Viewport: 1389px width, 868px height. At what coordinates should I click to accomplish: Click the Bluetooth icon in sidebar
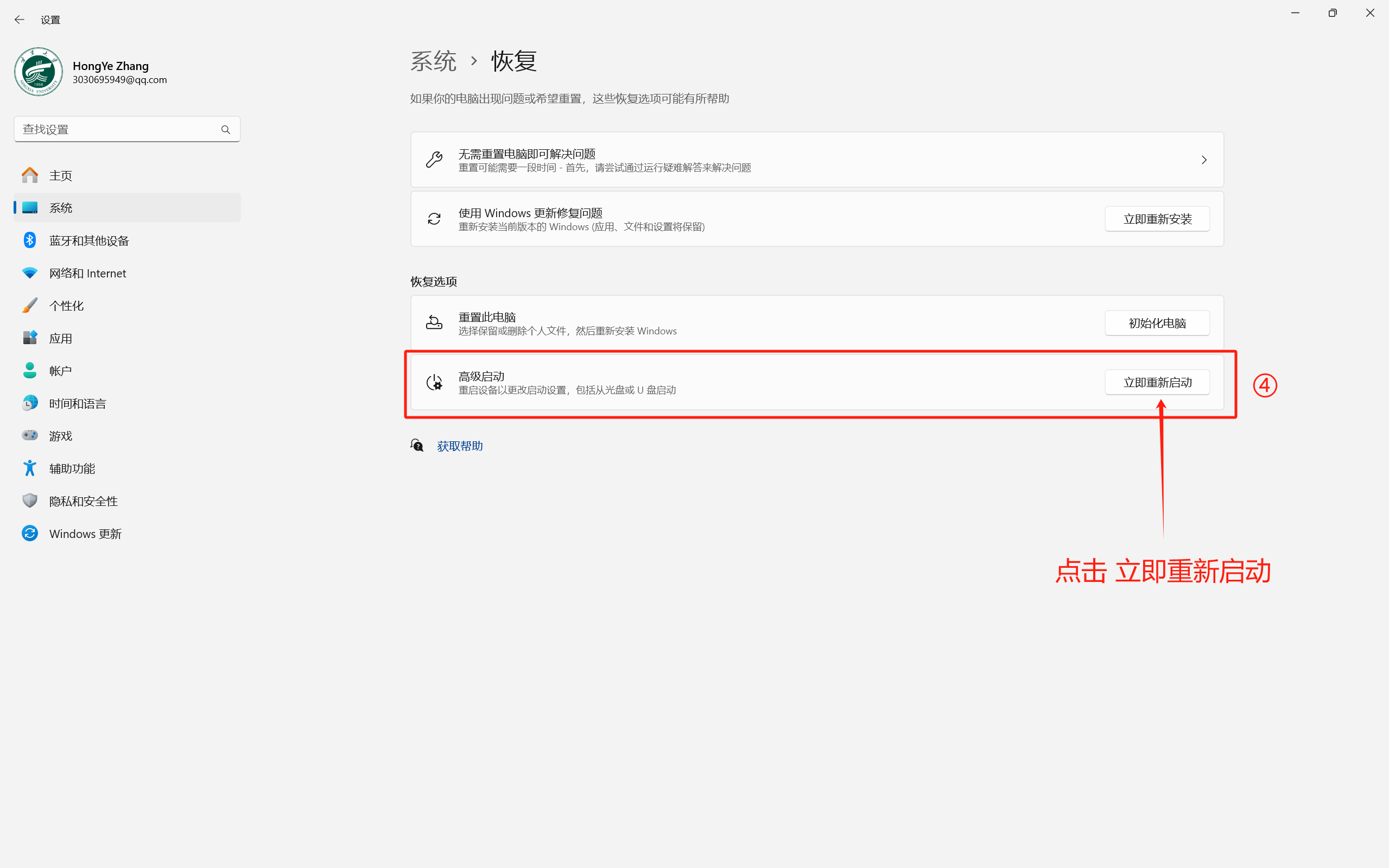click(x=30, y=240)
